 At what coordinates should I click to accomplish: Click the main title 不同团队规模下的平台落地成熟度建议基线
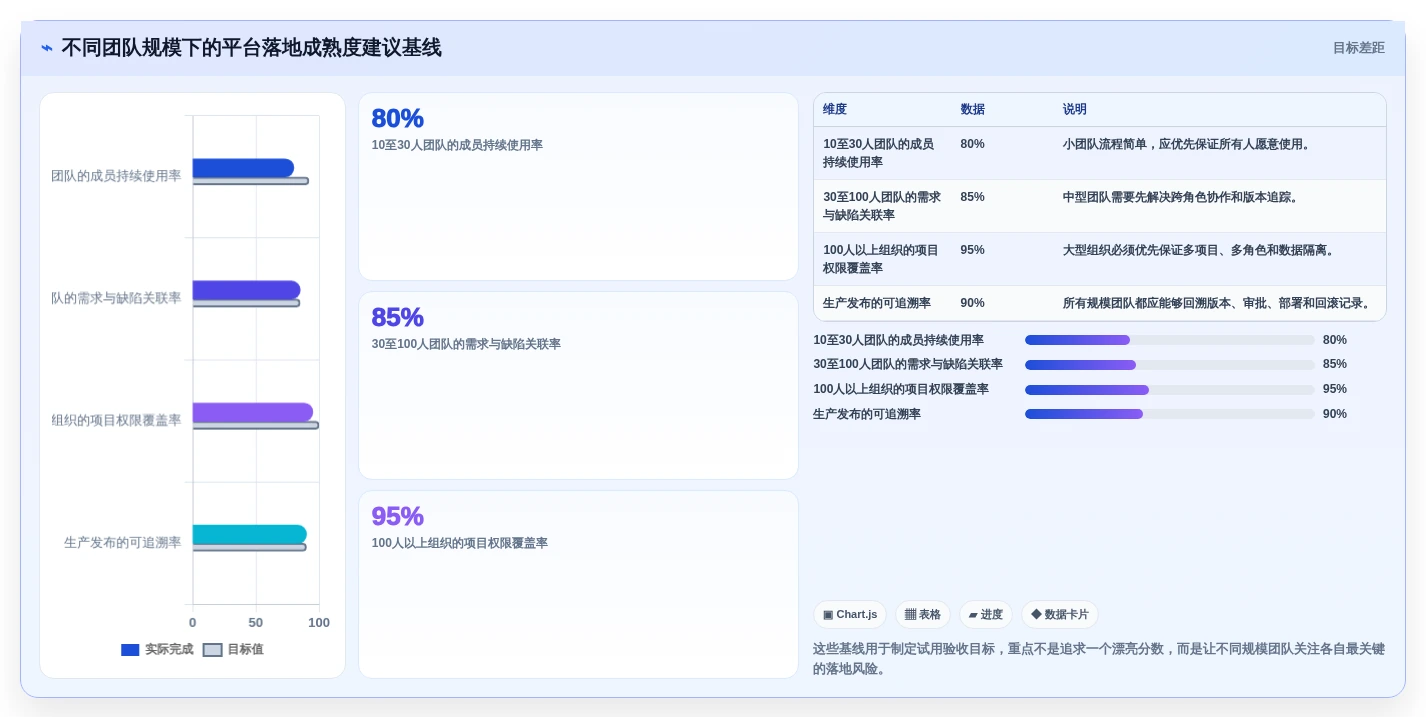coord(251,48)
